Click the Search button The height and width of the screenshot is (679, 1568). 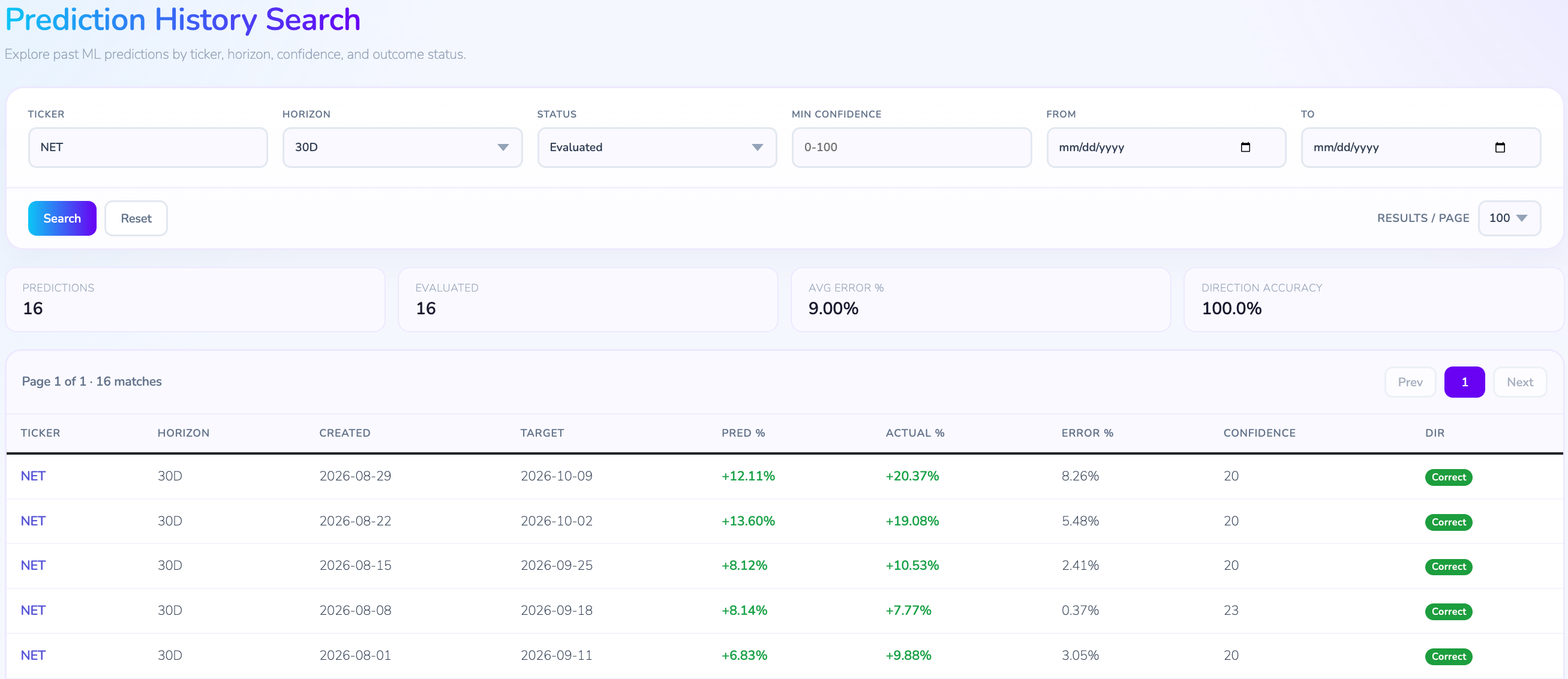click(62, 218)
